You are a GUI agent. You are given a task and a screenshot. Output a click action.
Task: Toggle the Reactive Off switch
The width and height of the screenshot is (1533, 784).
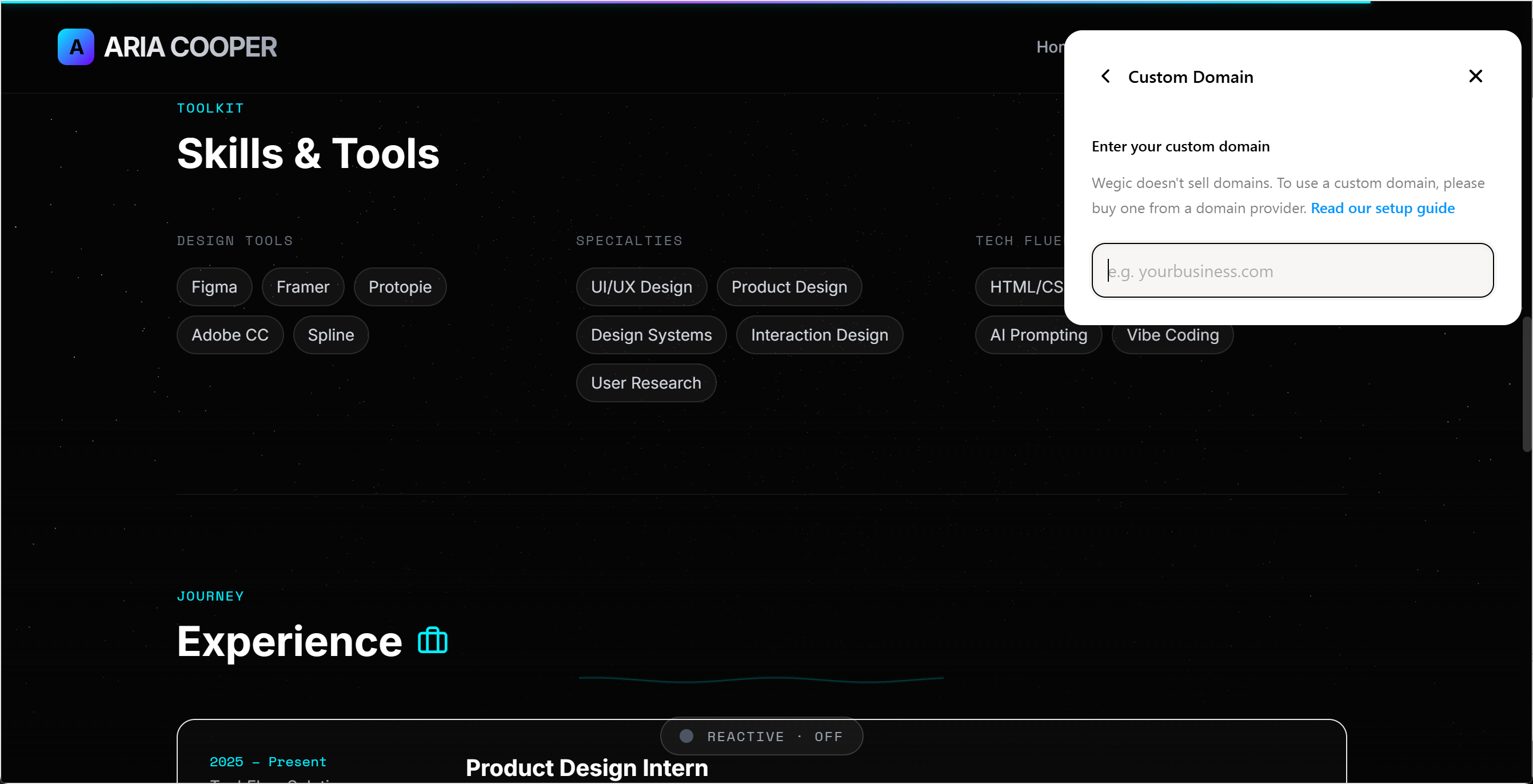coord(761,737)
